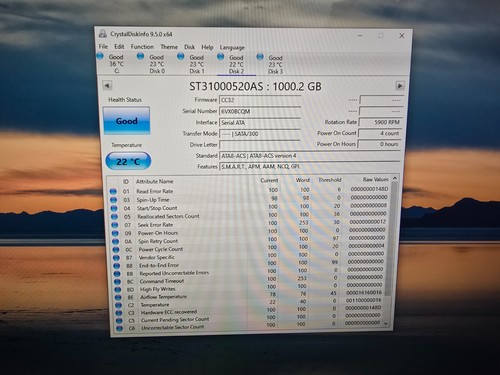The width and height of the screenshot is (500, 375).
Task: Click status orb for Read Error Rate
Action: click(x=113, y=191)
